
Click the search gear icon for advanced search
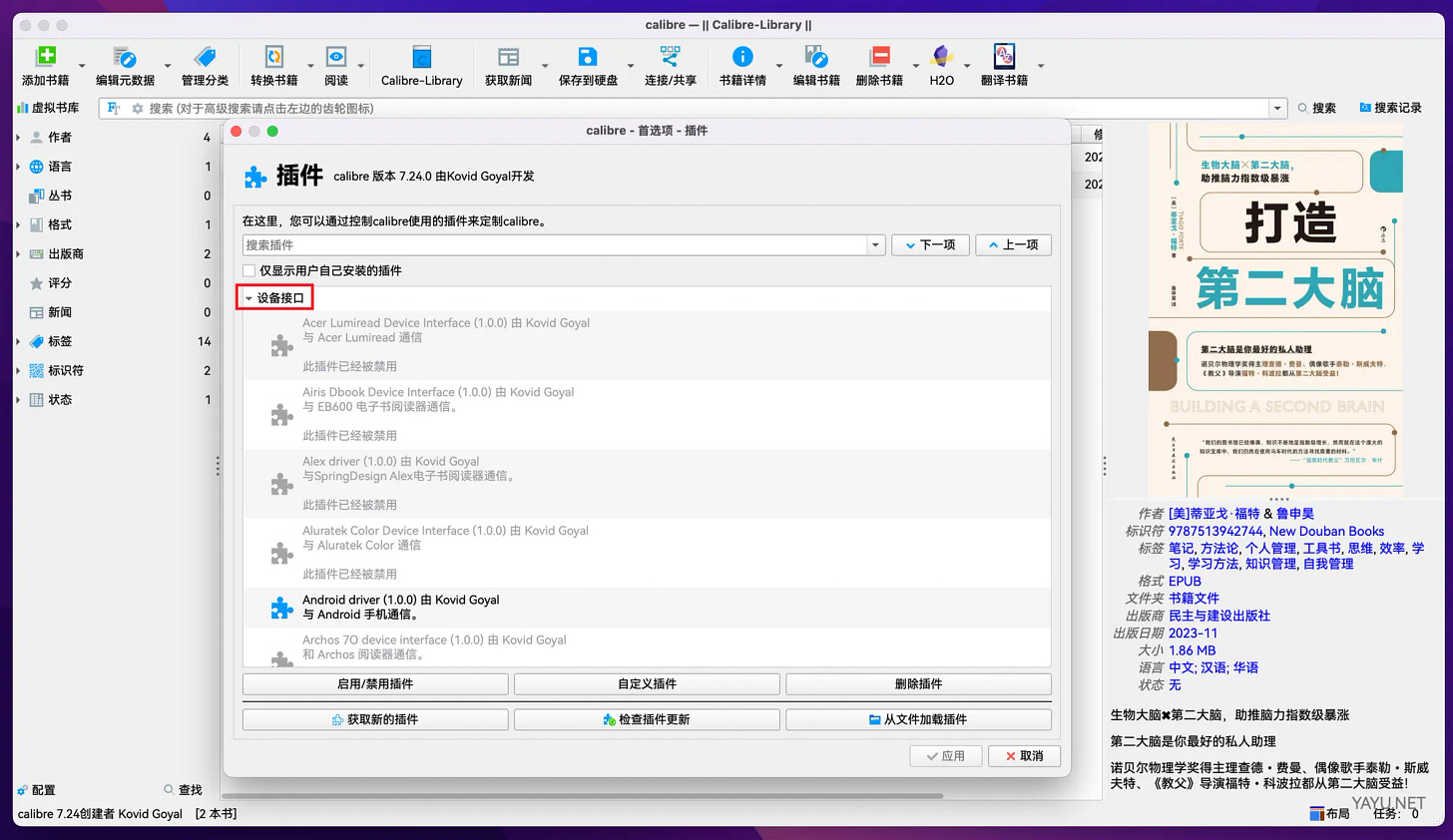coord(138,108)
